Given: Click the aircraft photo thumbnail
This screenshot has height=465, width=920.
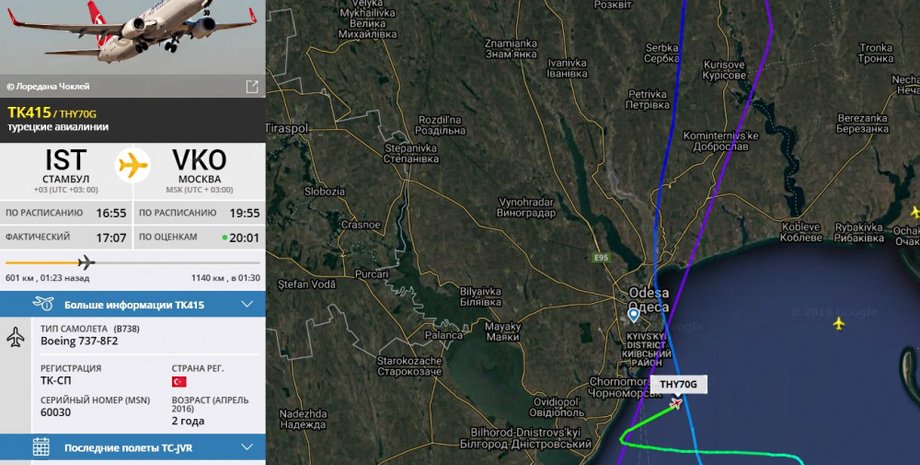Looking at the screenshot, I should tap(133, 37).
